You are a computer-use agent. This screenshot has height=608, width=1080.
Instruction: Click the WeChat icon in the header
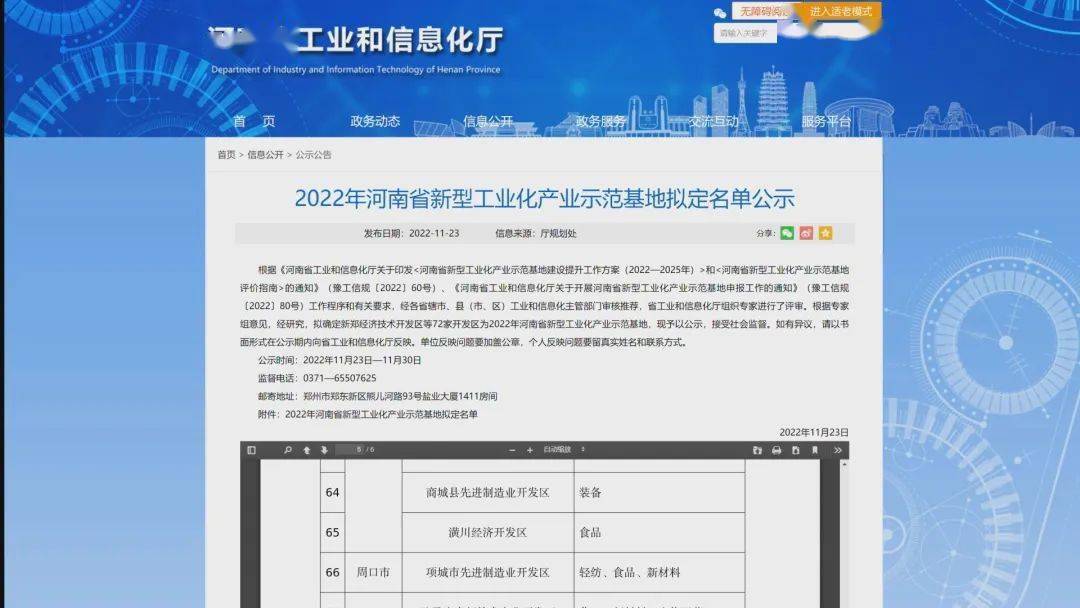[x=720, y=12]
